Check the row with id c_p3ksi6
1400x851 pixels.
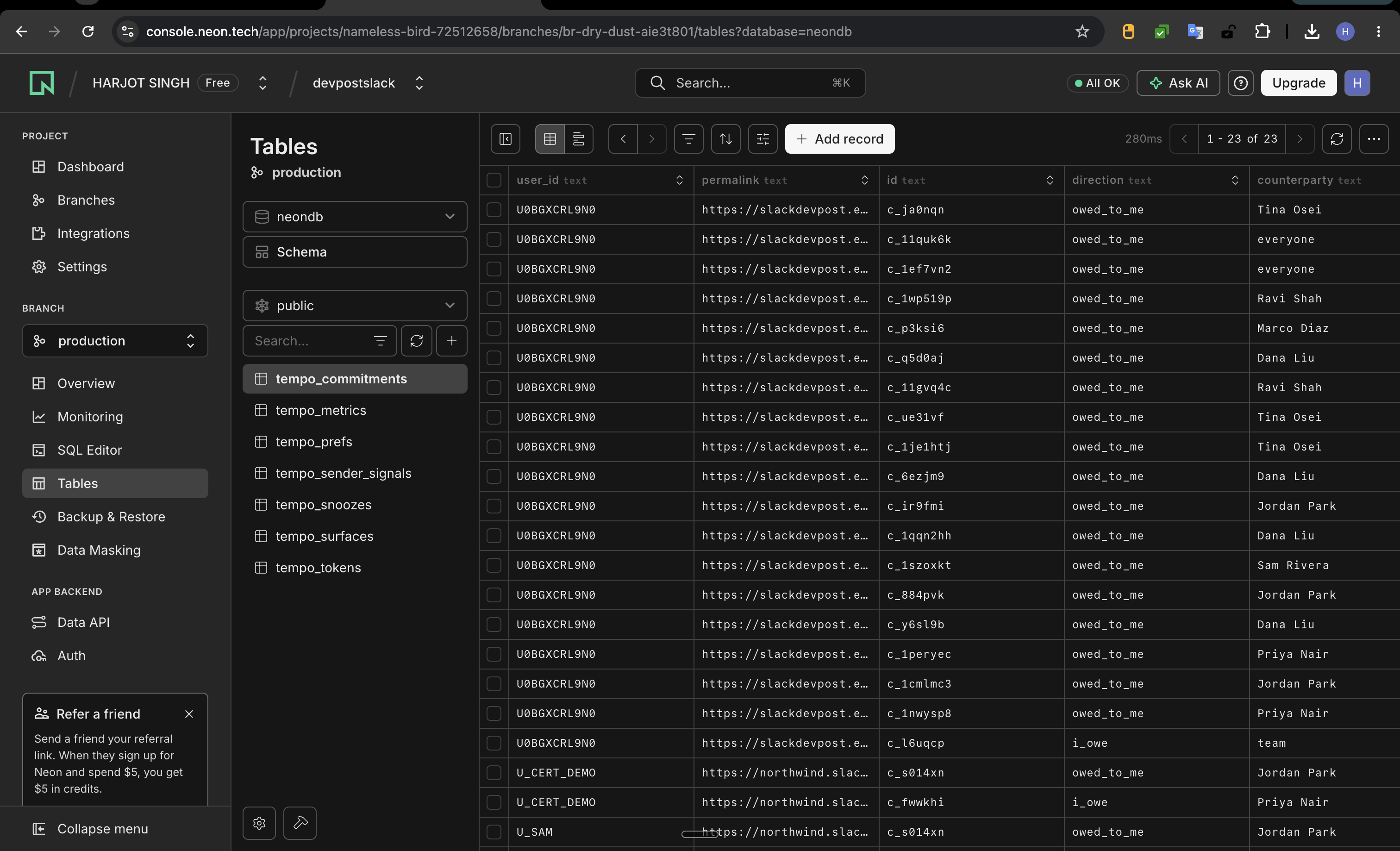[x=494, y=328]
